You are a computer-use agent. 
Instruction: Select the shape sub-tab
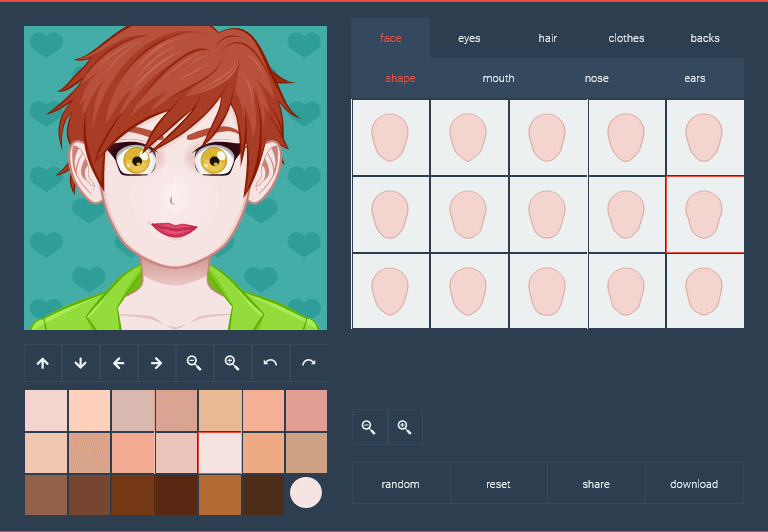point(400,78)
